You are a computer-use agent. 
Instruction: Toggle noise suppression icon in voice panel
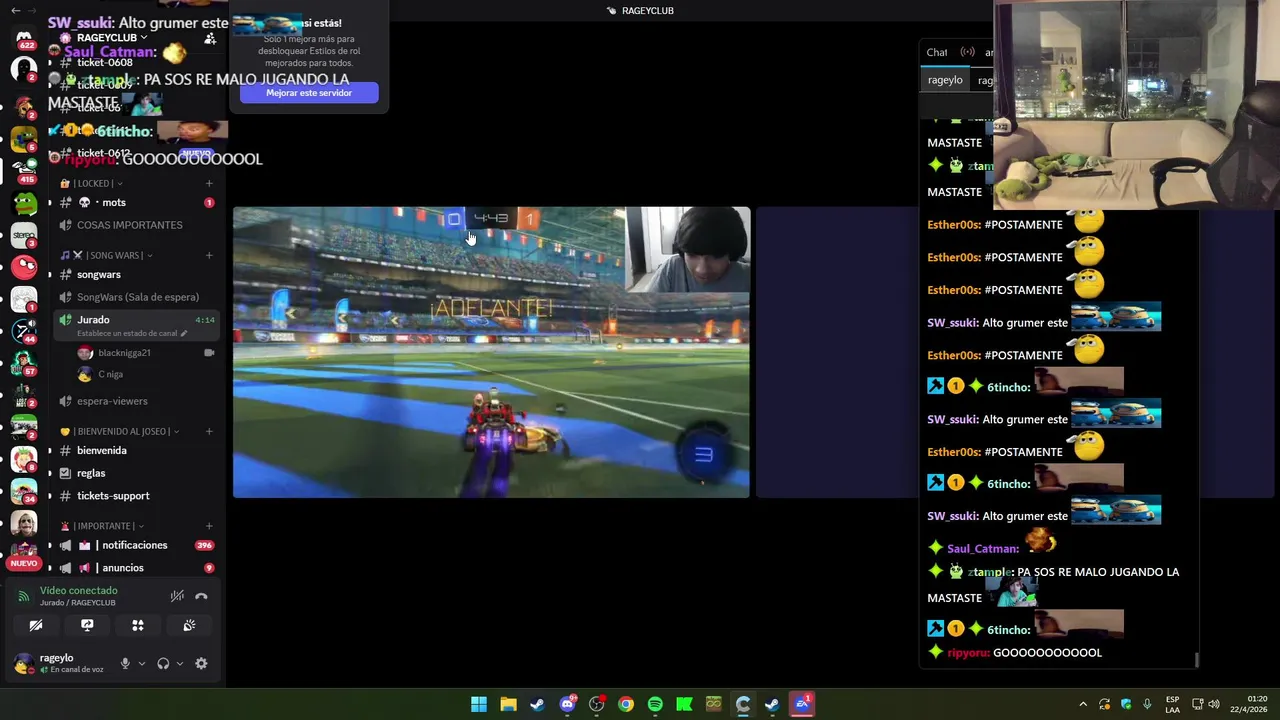point(177,596)
